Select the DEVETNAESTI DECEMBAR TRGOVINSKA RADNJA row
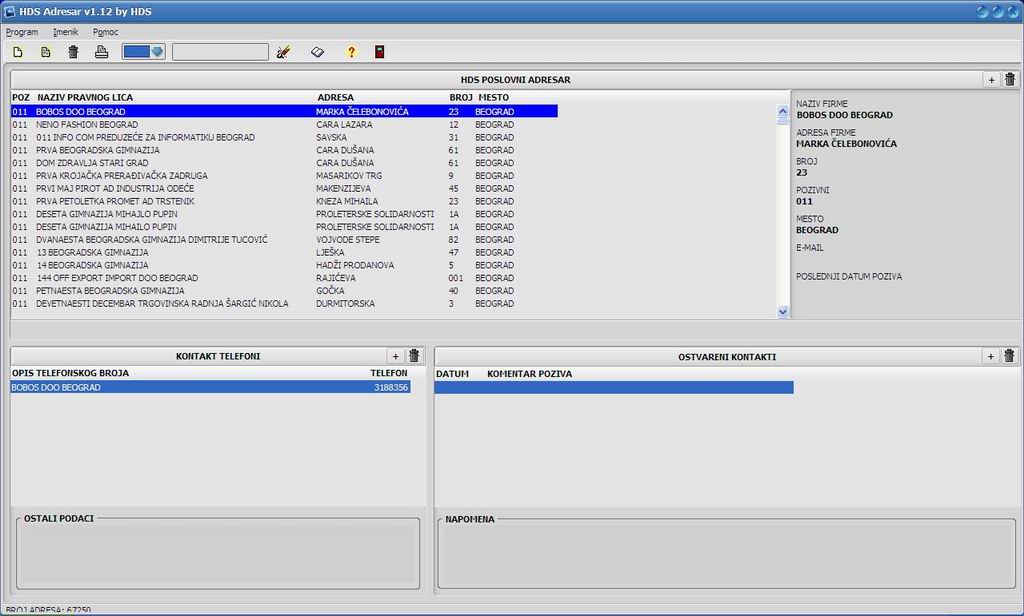This screenshot has width=1024, height=616. pos(284,304)
